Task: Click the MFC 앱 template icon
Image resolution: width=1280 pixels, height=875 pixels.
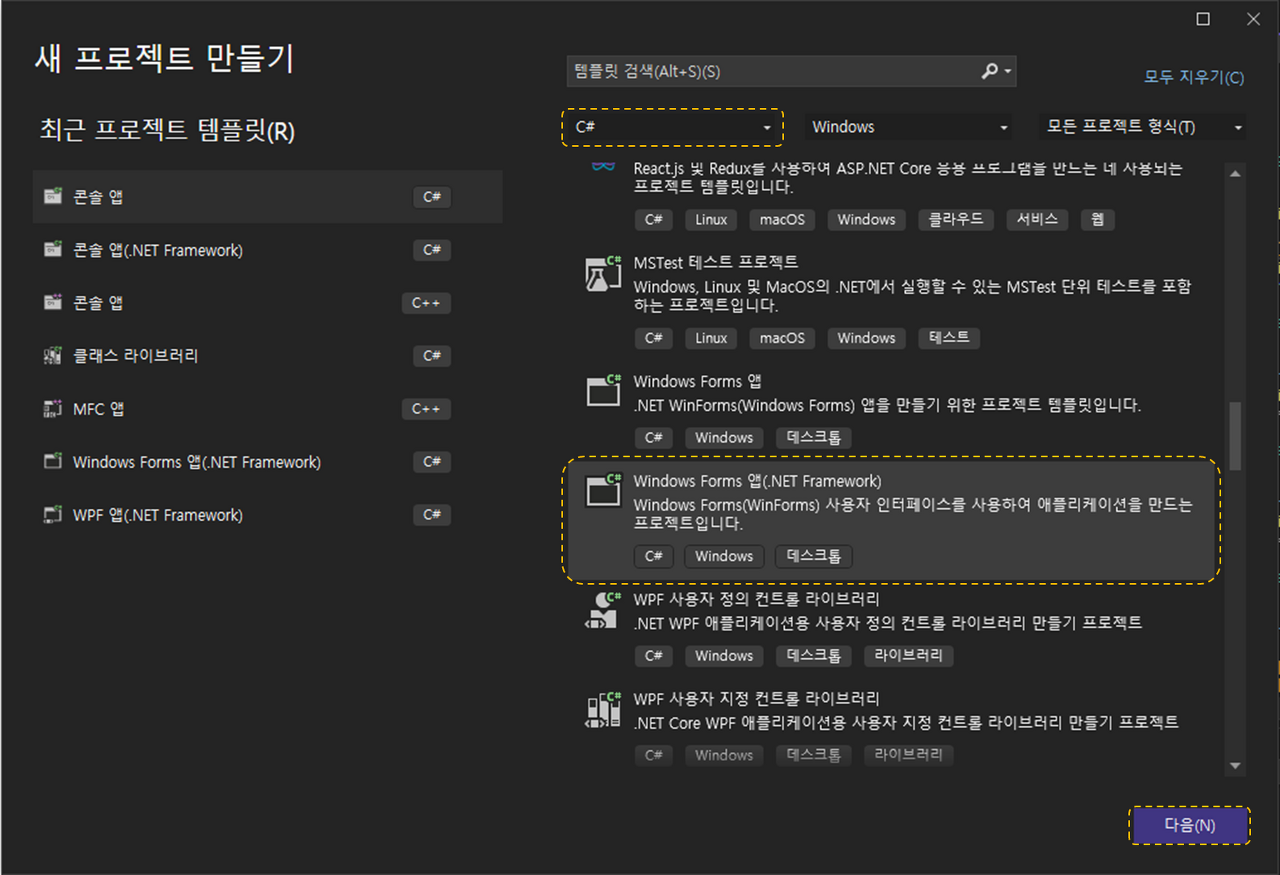Action: (53, 409)
